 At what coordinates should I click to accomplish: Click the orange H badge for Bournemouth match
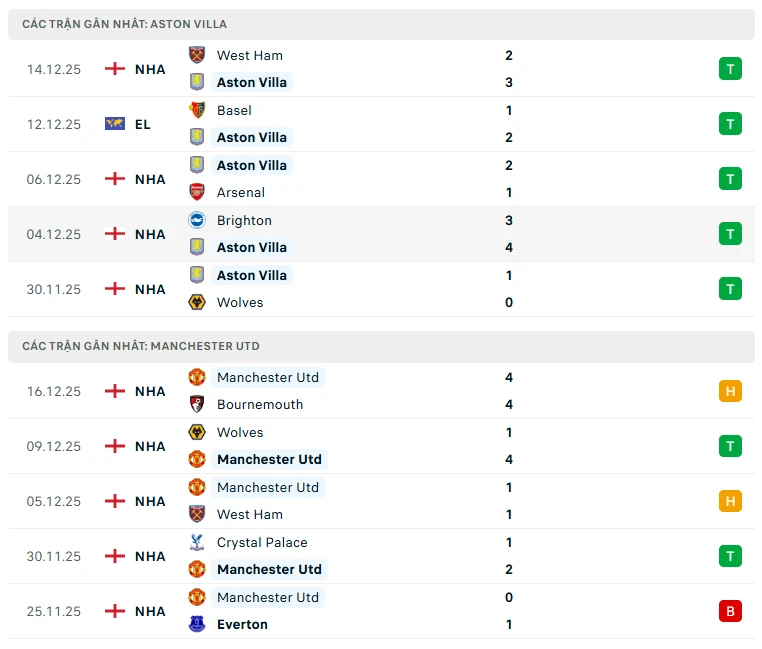(730, 391)
